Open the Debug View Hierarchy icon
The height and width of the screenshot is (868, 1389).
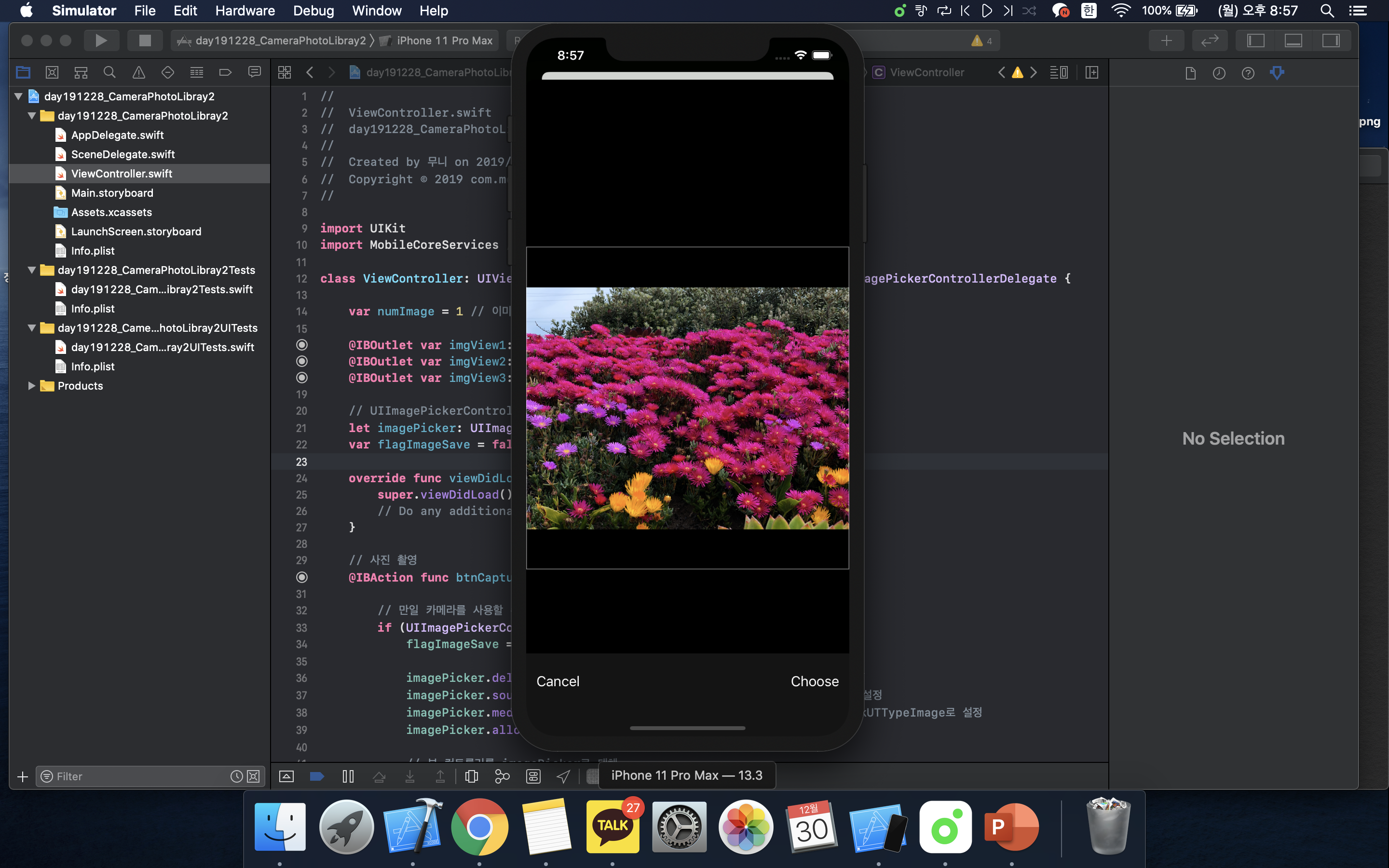tap(471, 776)
